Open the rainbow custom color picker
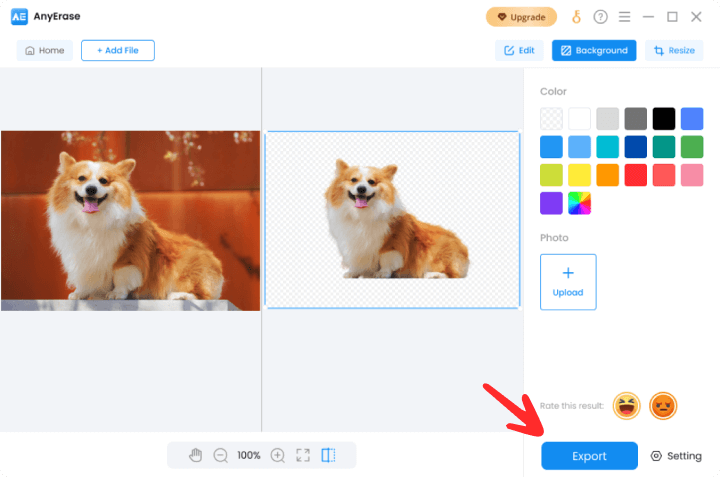Screen dimensions: 720x477 point(580,203)
